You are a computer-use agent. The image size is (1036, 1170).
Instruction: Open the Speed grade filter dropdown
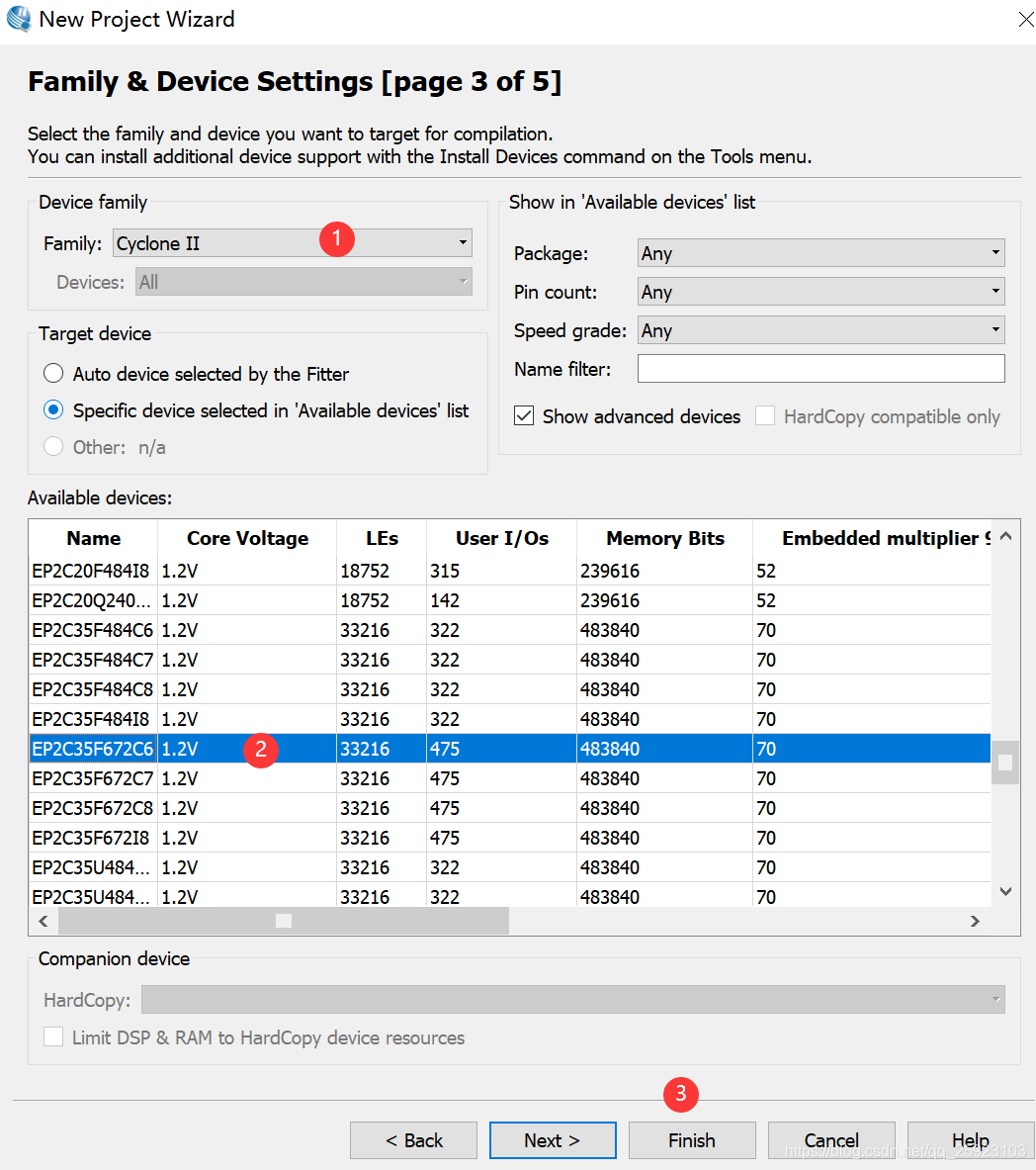pyautogui.click(x=820, y=330)
